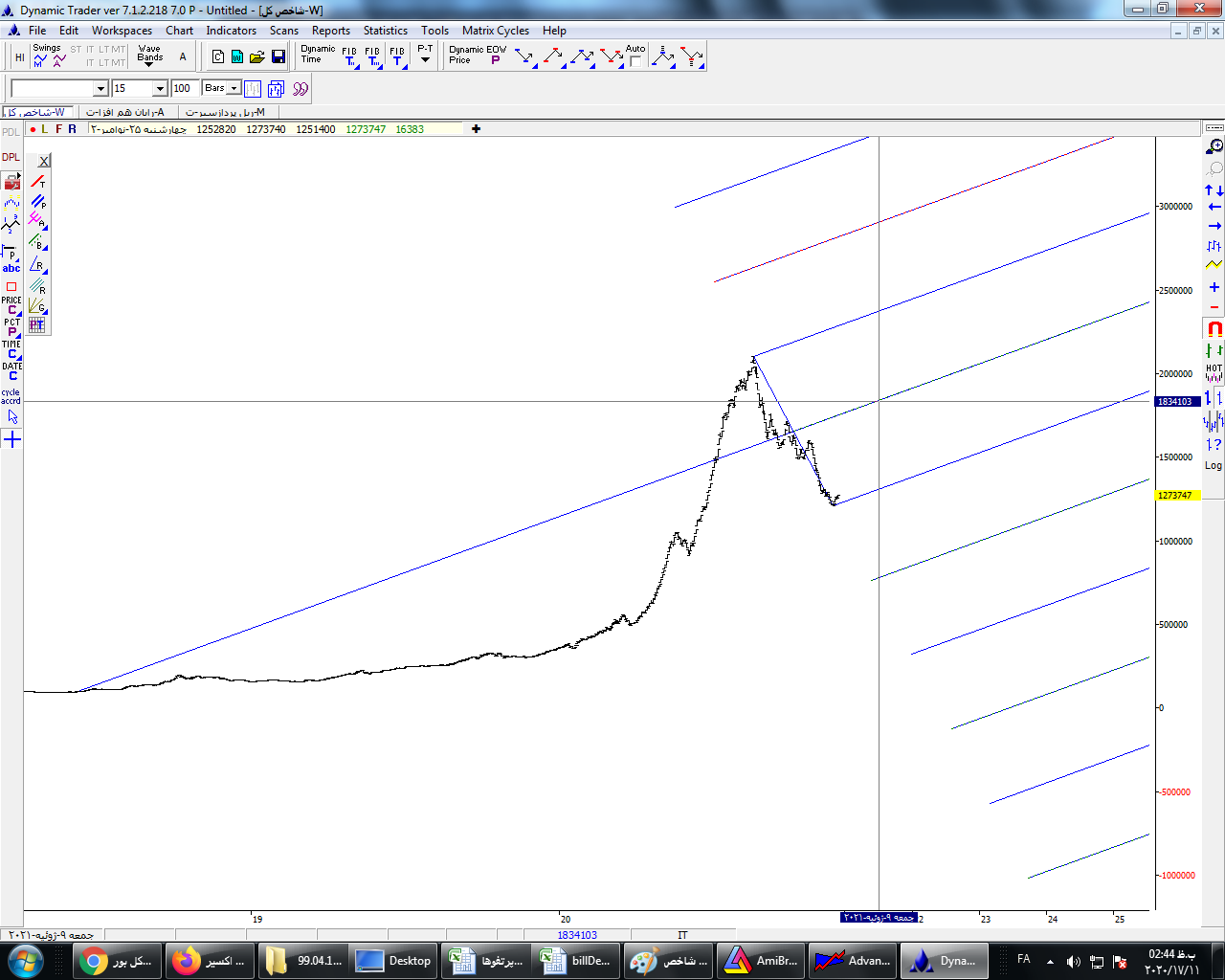The height and width of the screenshot is (980, 1225).
Task: Click the plus sign on the data bar
Action: (x=476, y=129)
